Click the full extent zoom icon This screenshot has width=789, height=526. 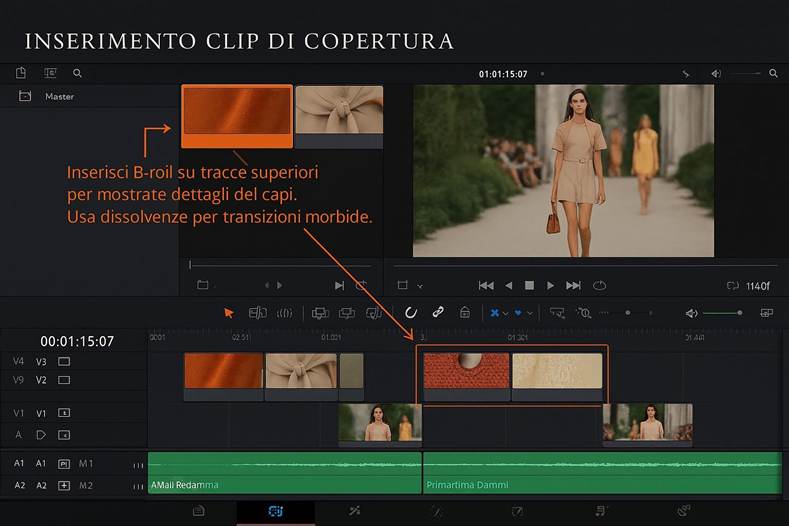click(557, 313)
